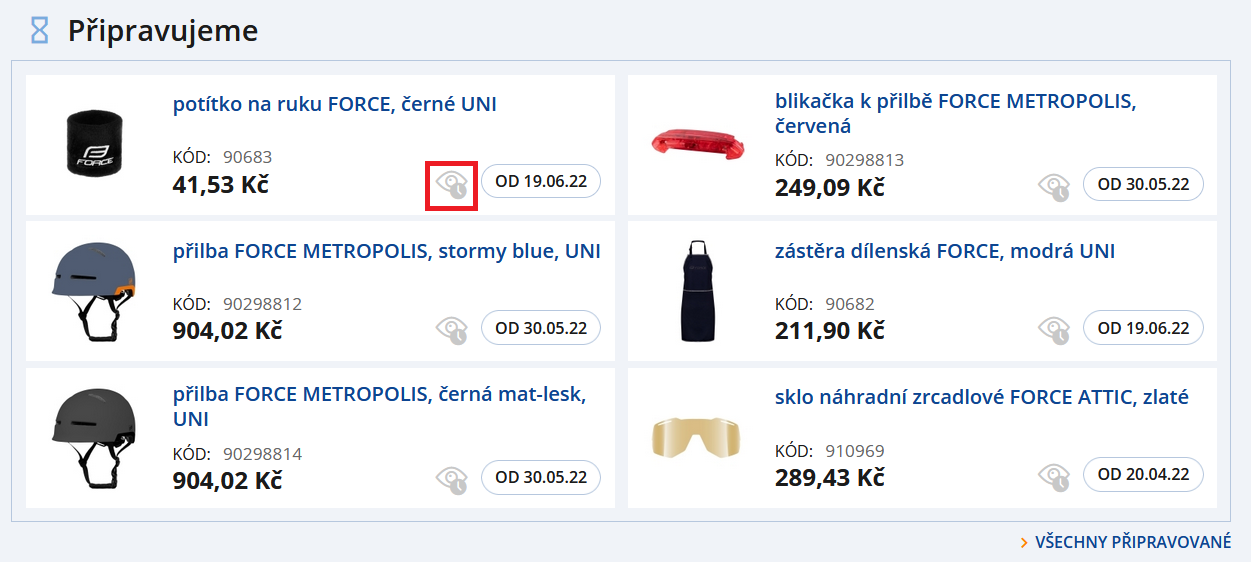Click the gold mirror lens thumbnail
The width and height of the screenshot is (1251, 562).
pyautogui.click(x=695, y=437)
